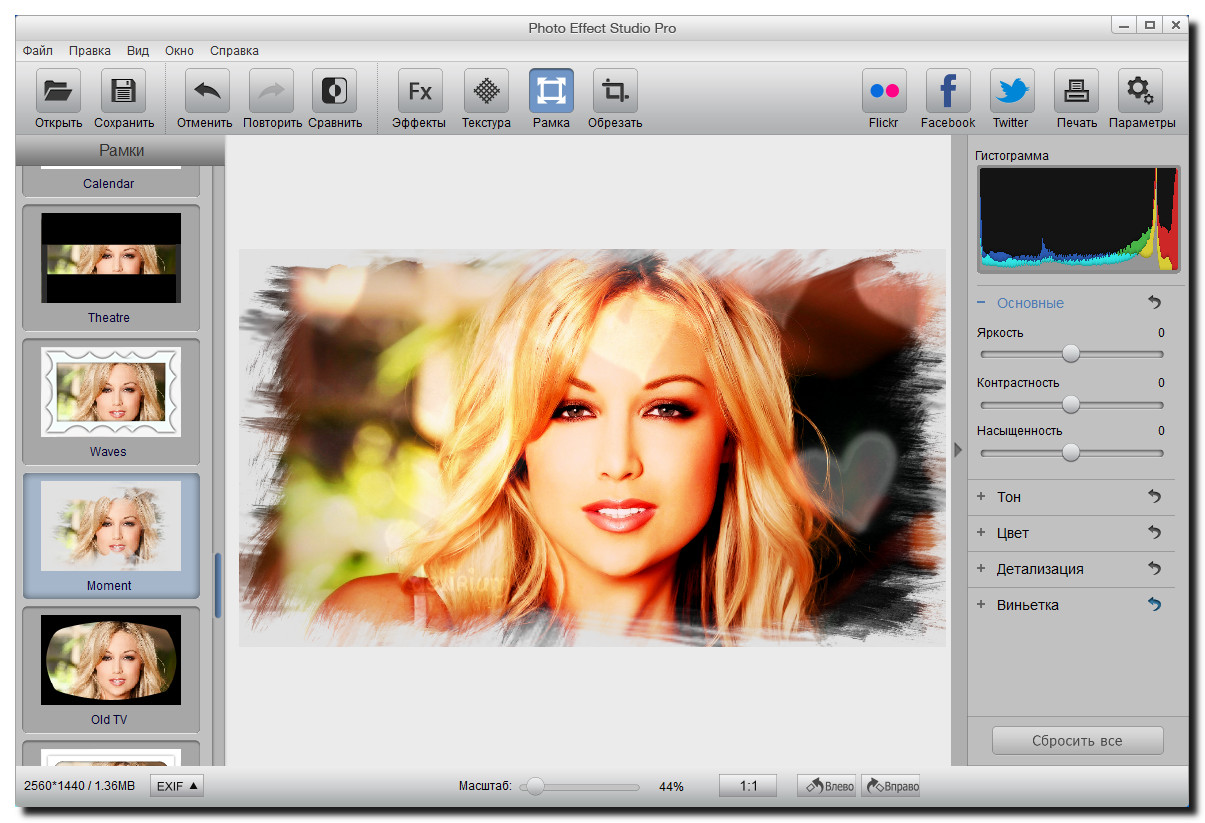This screenshot has width=1205, height=823.
Task: Adjust the Яркость slider handle
Action: pyautogui.click(x=1071, y=353)
